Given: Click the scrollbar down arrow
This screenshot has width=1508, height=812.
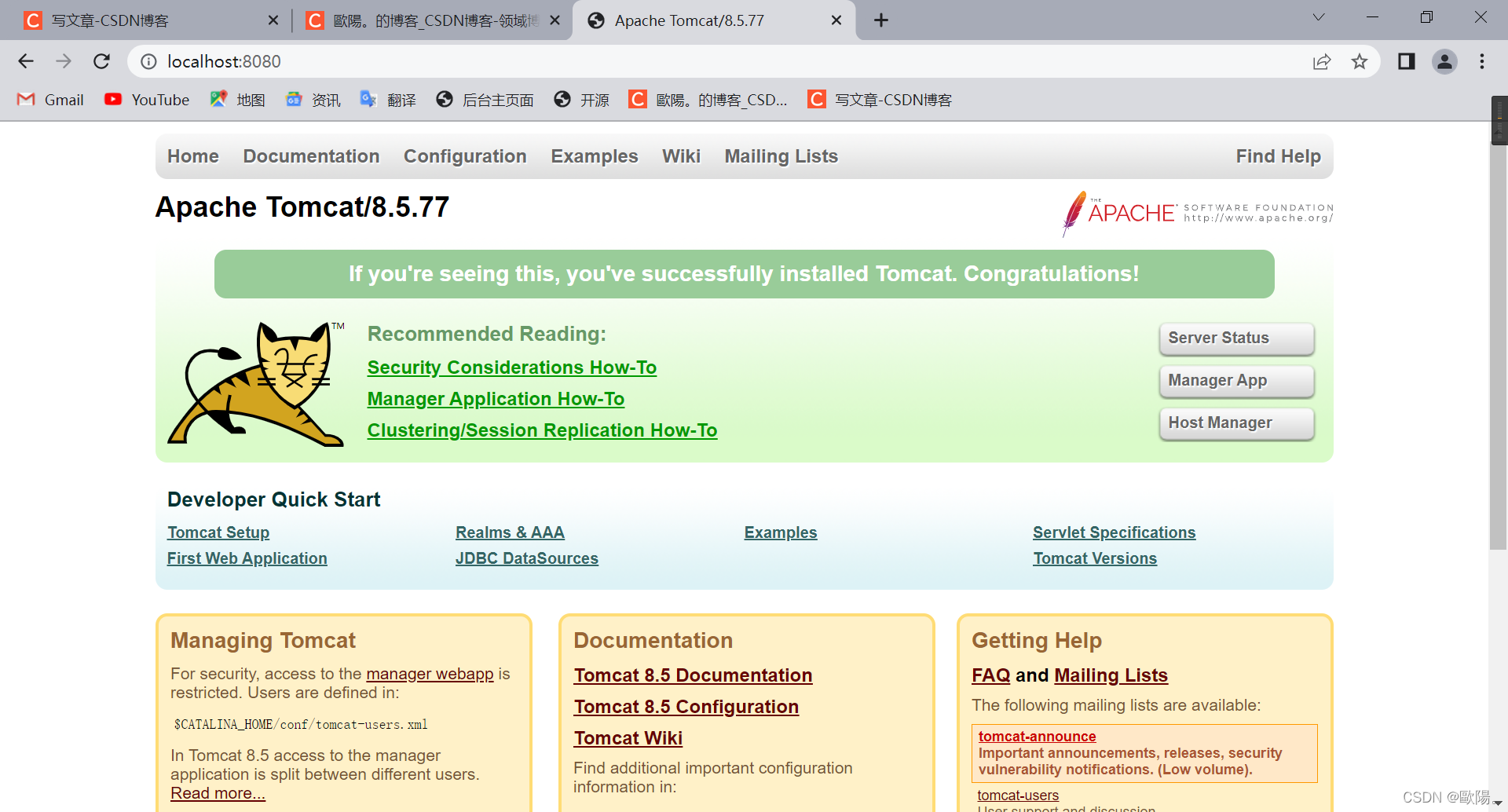Looking at the screenshot, I should (1498, 804).
